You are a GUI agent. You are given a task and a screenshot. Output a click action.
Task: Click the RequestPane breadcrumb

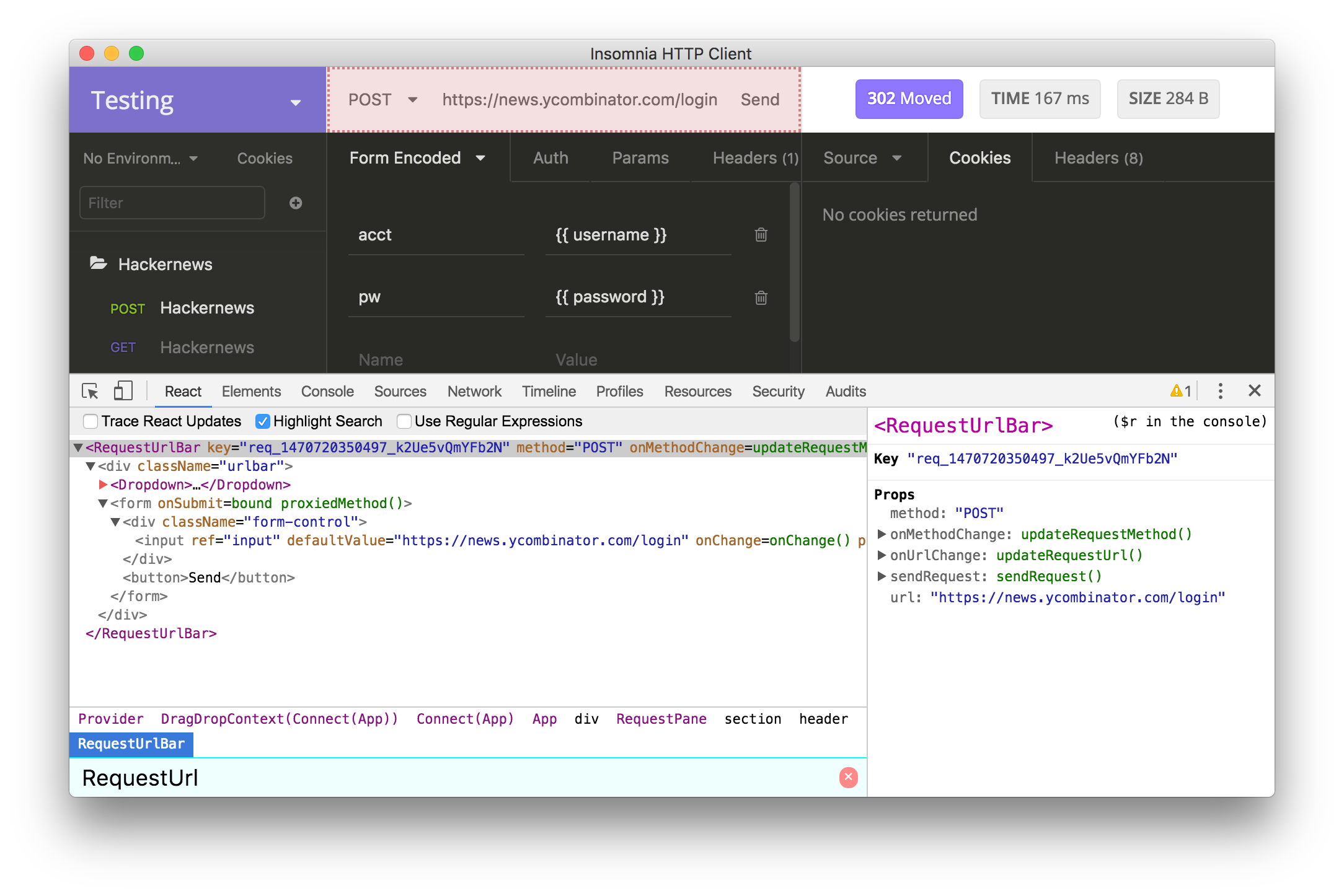point(661,719)
